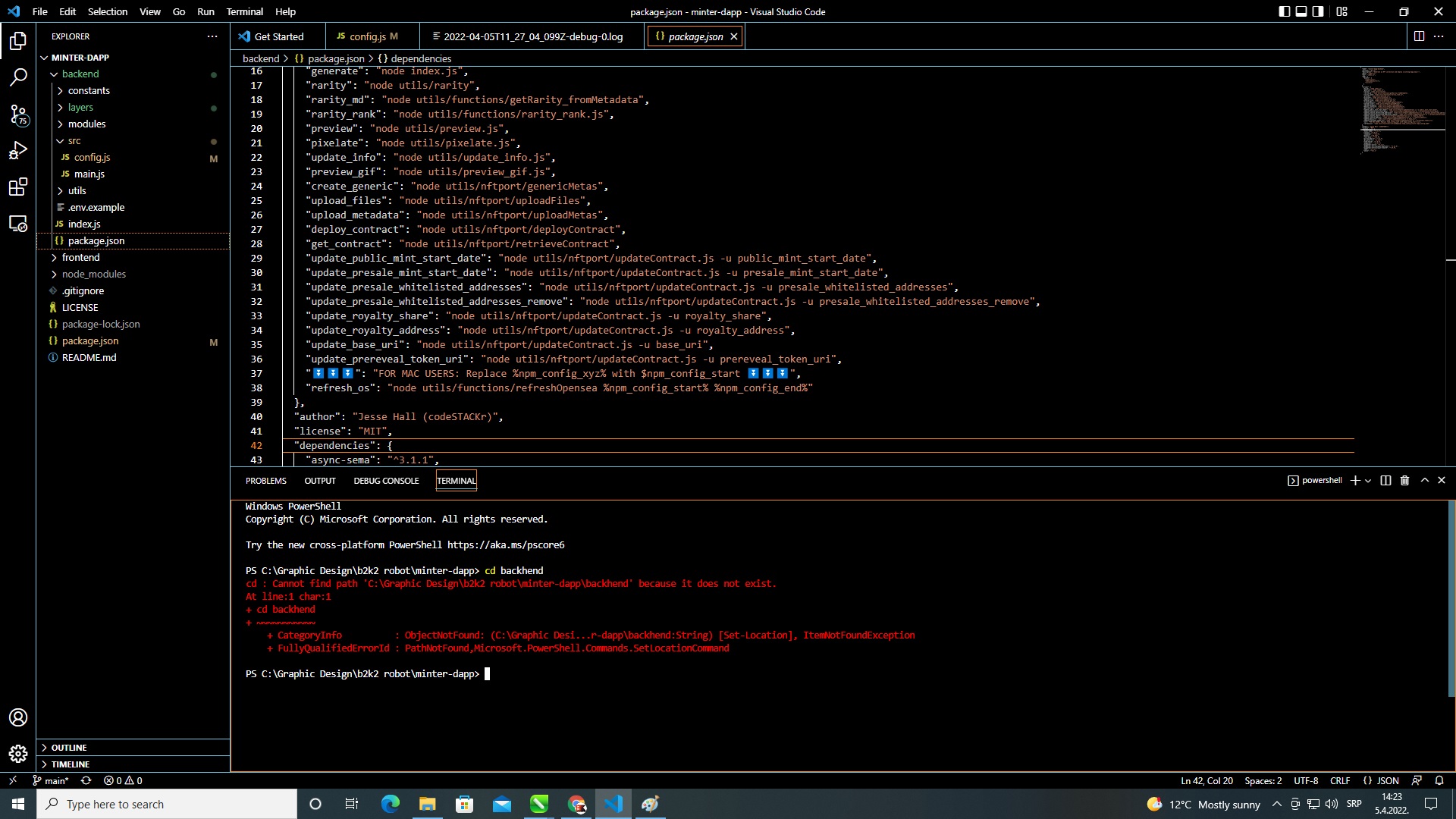Open the notifications bell in the status bar
This screenshot has height=819, width=1456.
[x=1439, y=780]
